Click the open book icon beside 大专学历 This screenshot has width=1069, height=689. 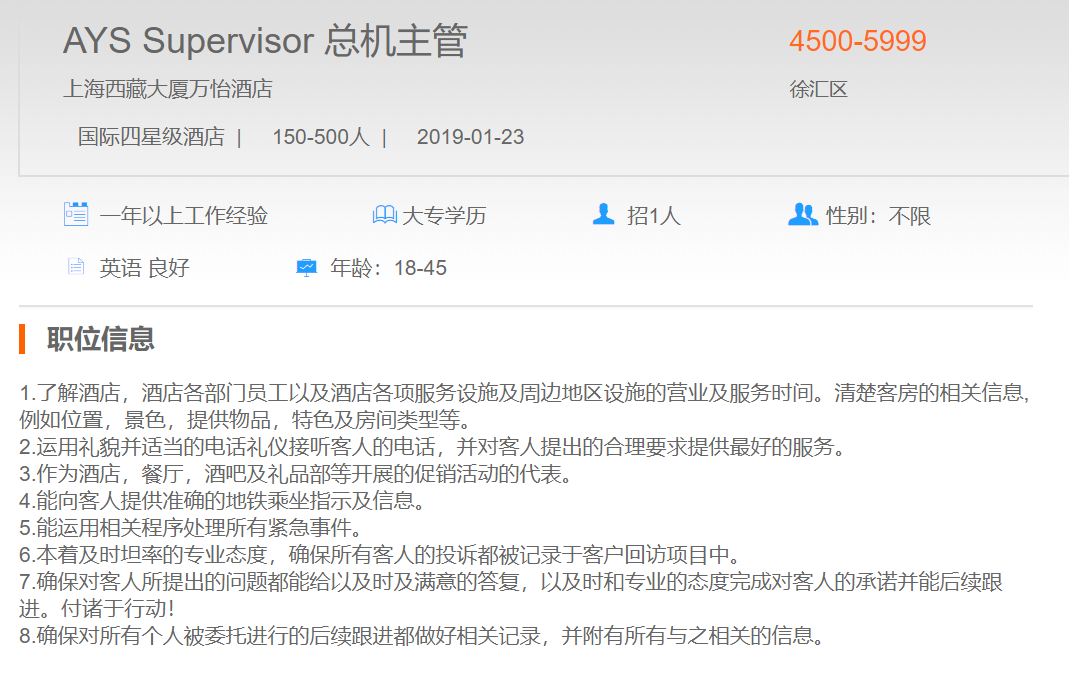click(x=384, y=215)
